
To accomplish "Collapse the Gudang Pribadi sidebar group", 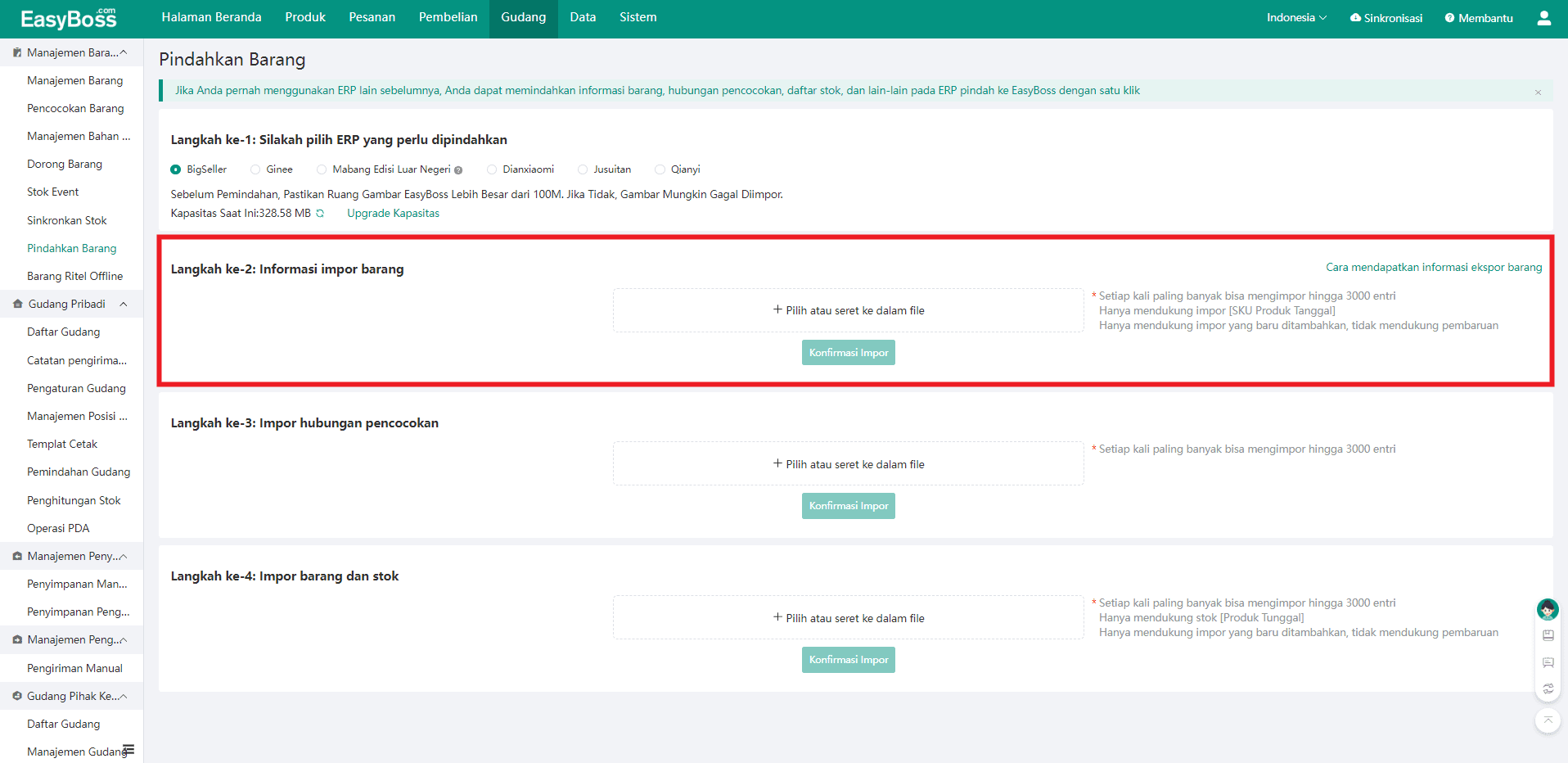I will pos(124,304).
